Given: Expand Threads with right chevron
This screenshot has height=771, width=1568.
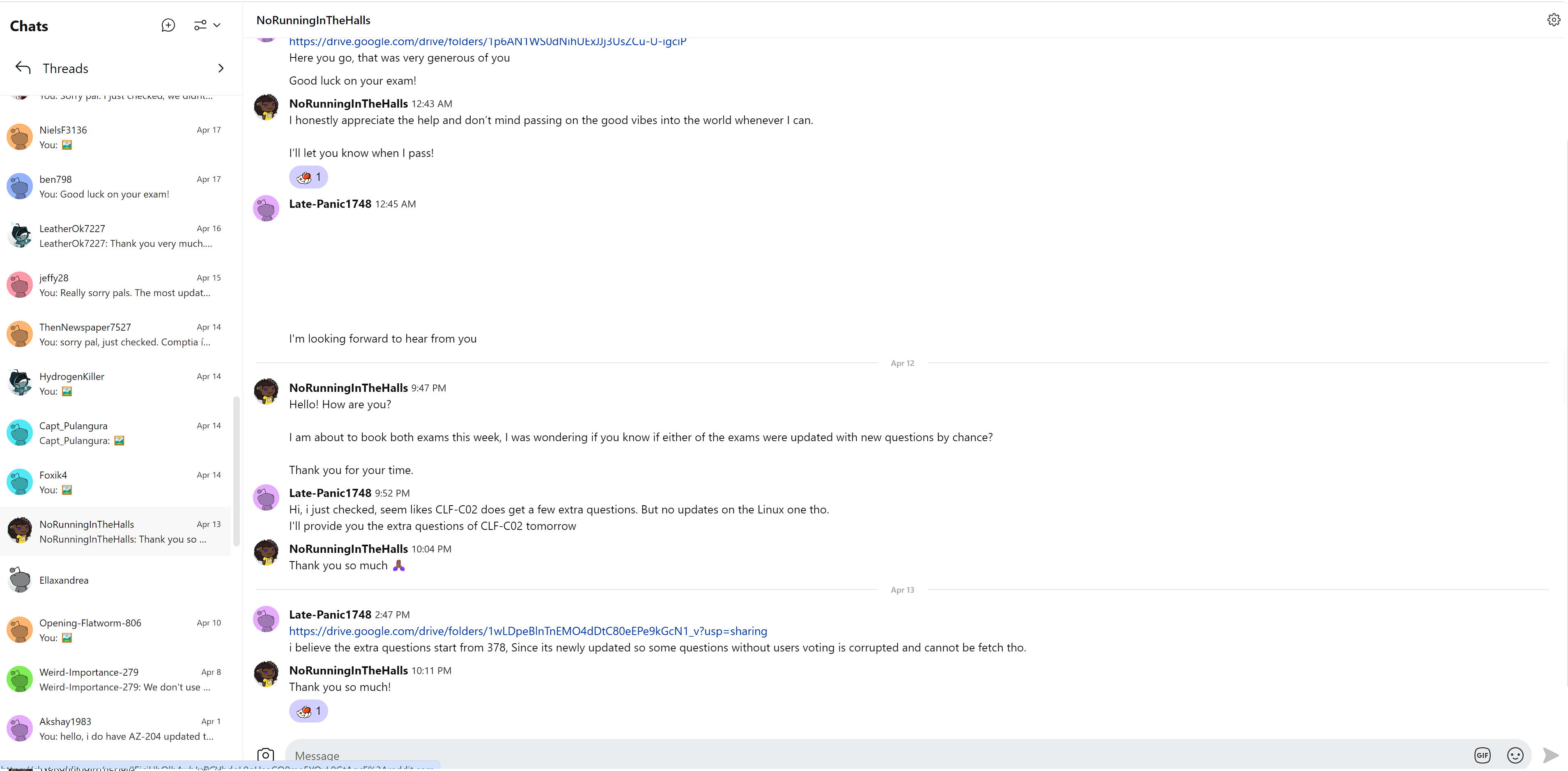Looking at the screenshot, I should tap(221, 68).
